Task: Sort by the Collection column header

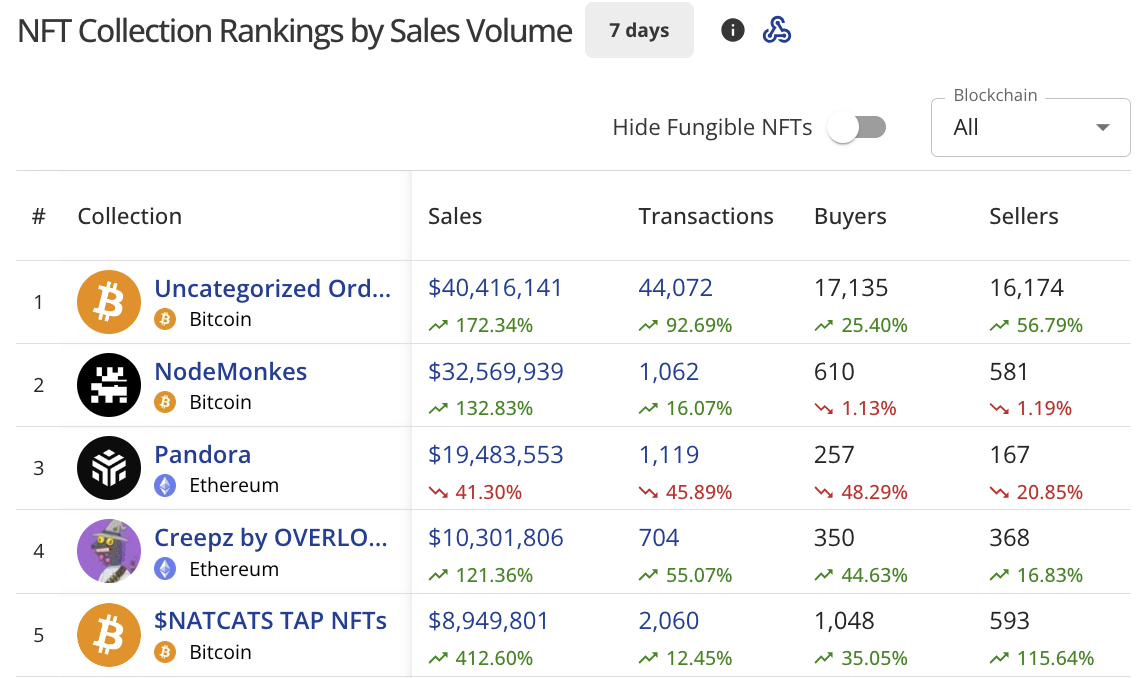Action: pos(129,216)
